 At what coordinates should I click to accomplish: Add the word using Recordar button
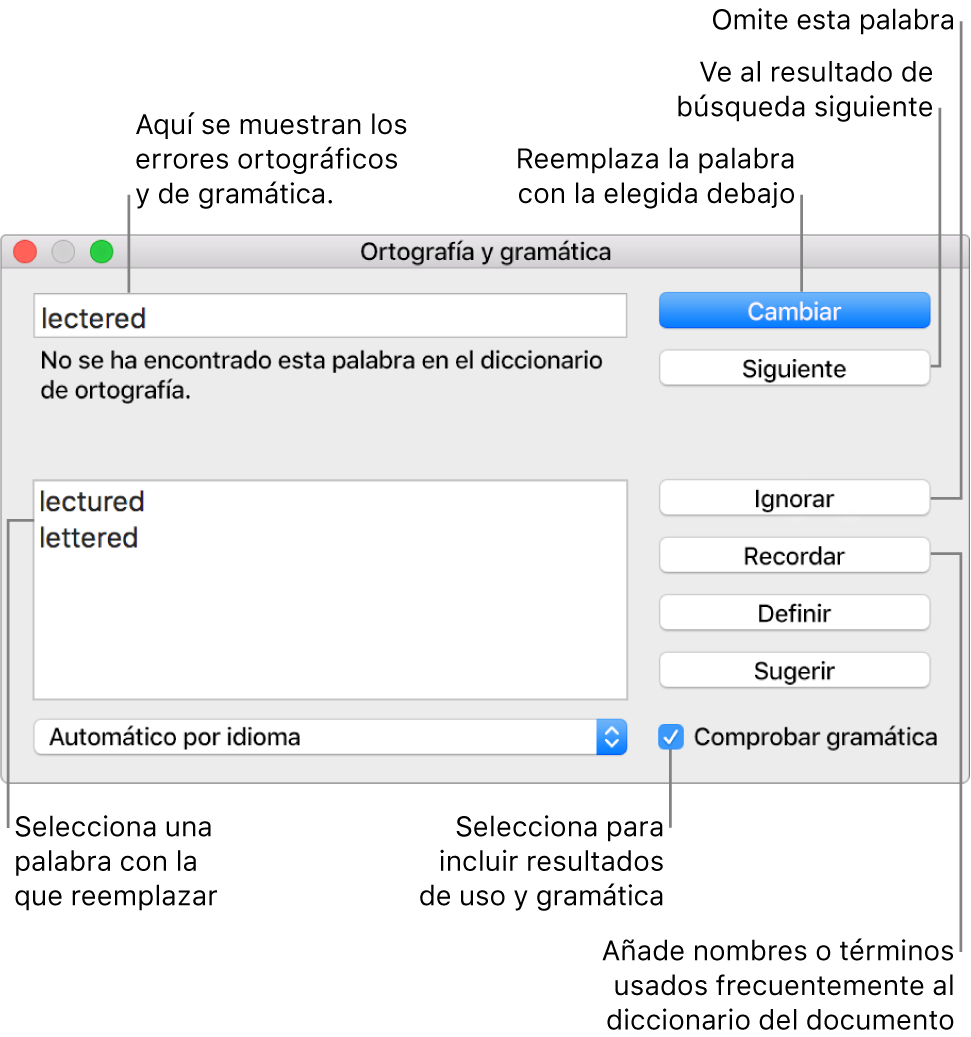point(794,556)
